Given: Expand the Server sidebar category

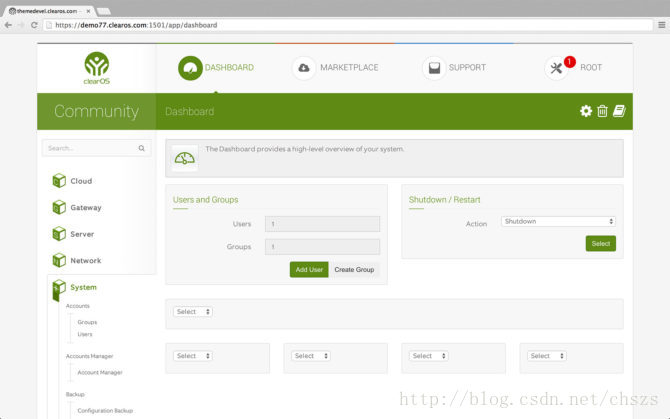Looking at the screenshot, I should pos(82,234).
